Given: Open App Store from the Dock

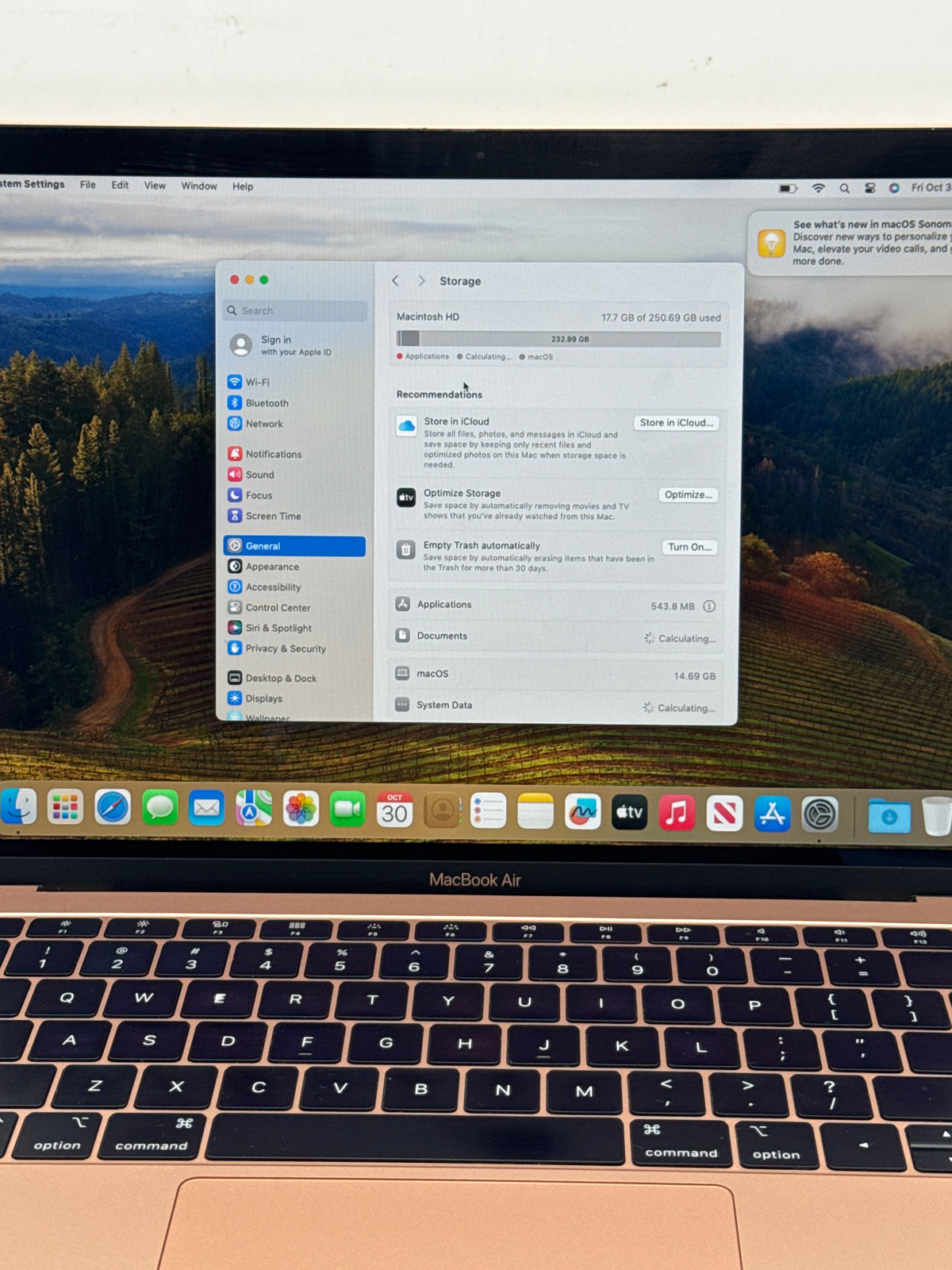Looking at the screenshot, I should tap(772, 815).
